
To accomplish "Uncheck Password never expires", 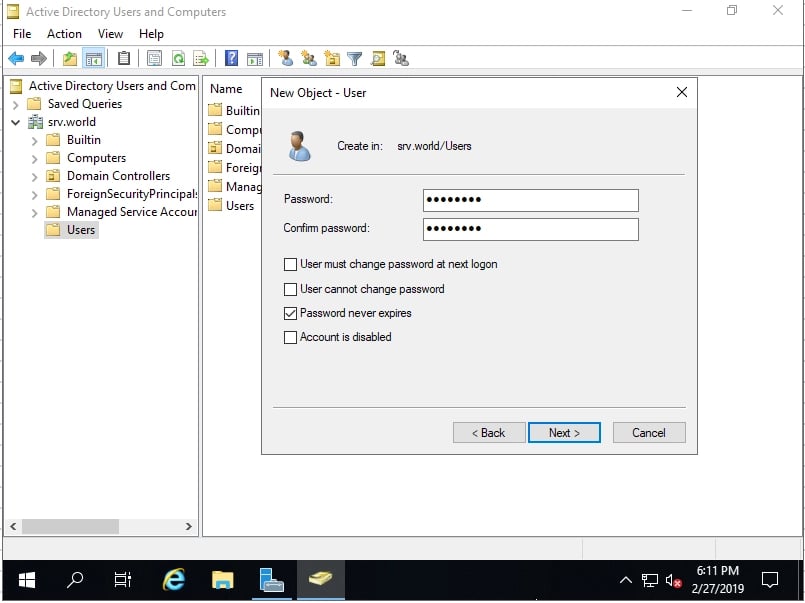I will coord(290,314).
